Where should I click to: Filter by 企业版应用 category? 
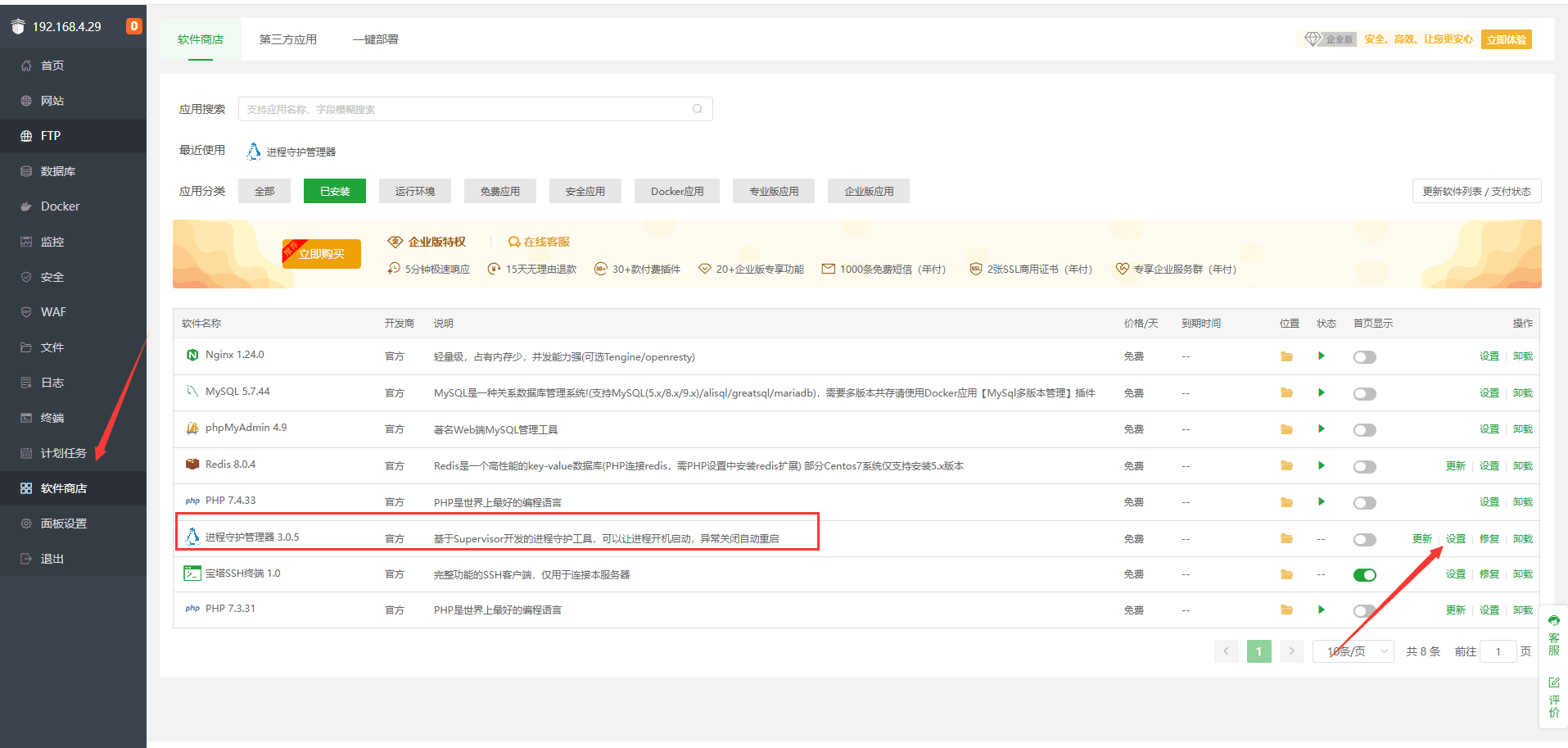869,191
